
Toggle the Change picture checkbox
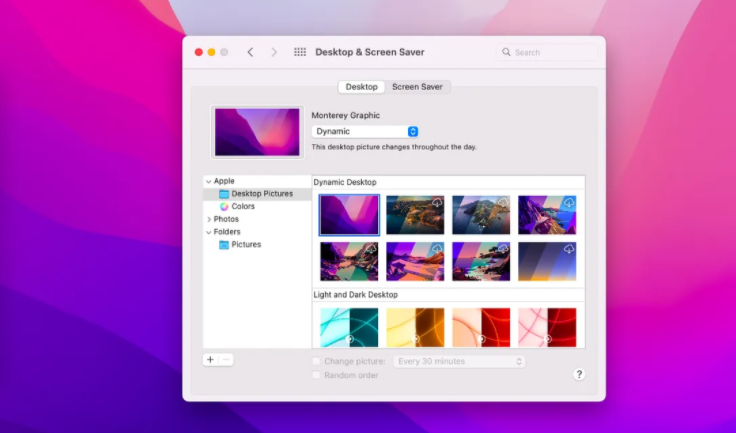pos(316,361)
